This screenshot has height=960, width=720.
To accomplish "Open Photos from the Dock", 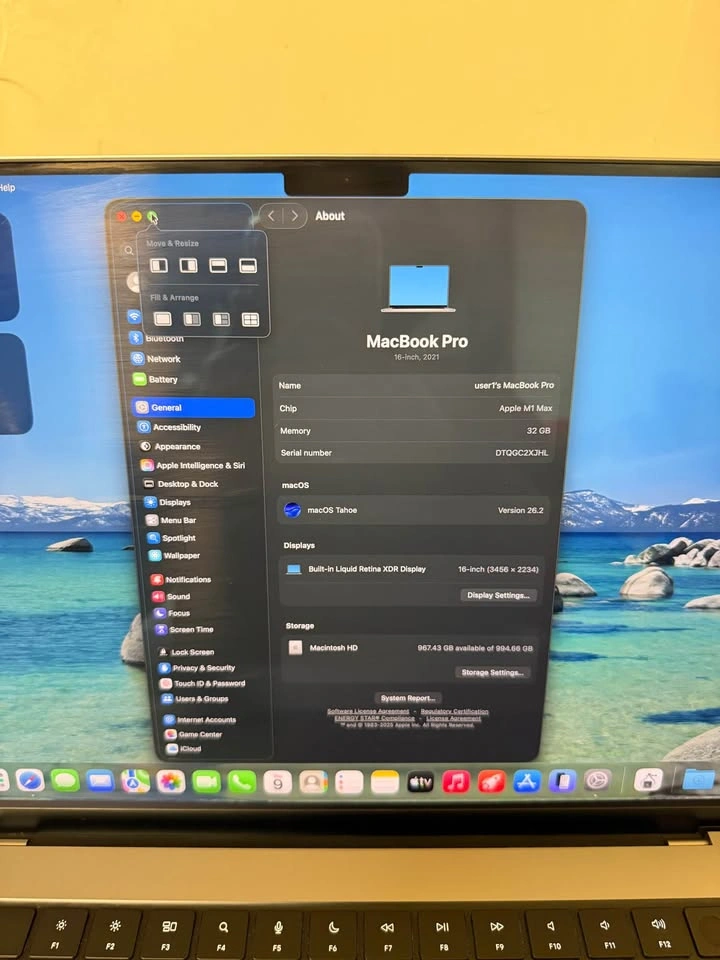I will pos(171,782).
